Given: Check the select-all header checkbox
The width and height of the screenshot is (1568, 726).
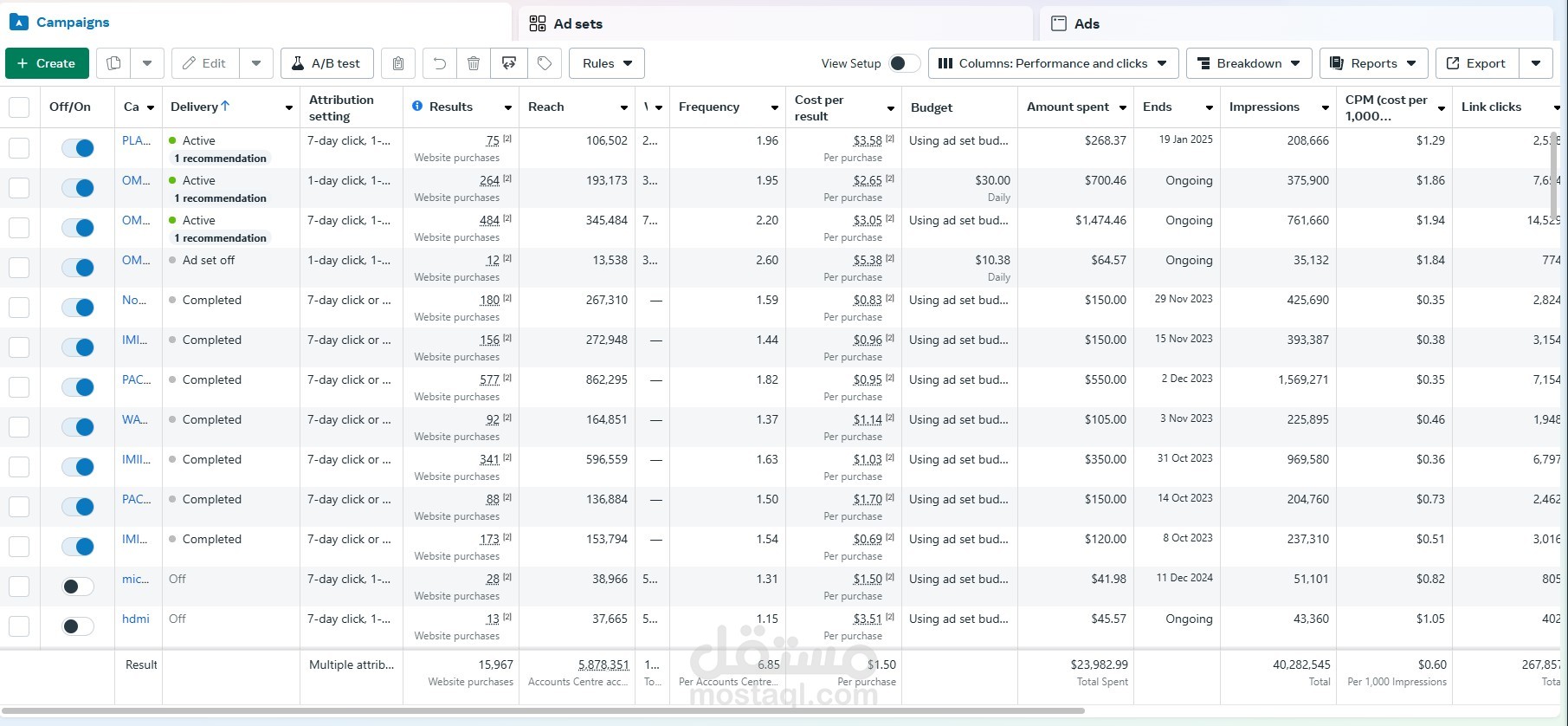Looking at the screenshot, I should click(19, 107).
